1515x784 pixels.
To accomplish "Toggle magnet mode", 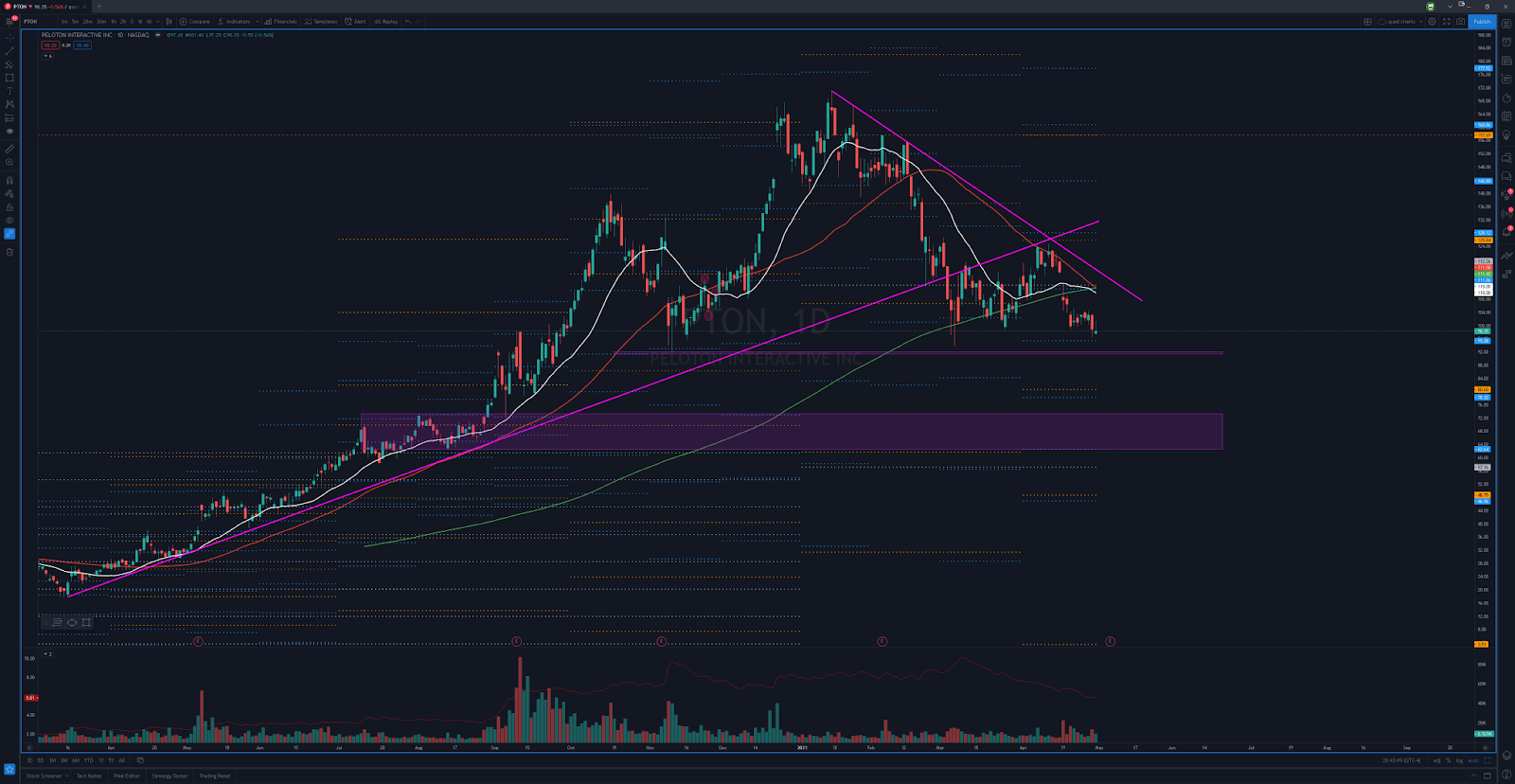I will click(9, 180).
